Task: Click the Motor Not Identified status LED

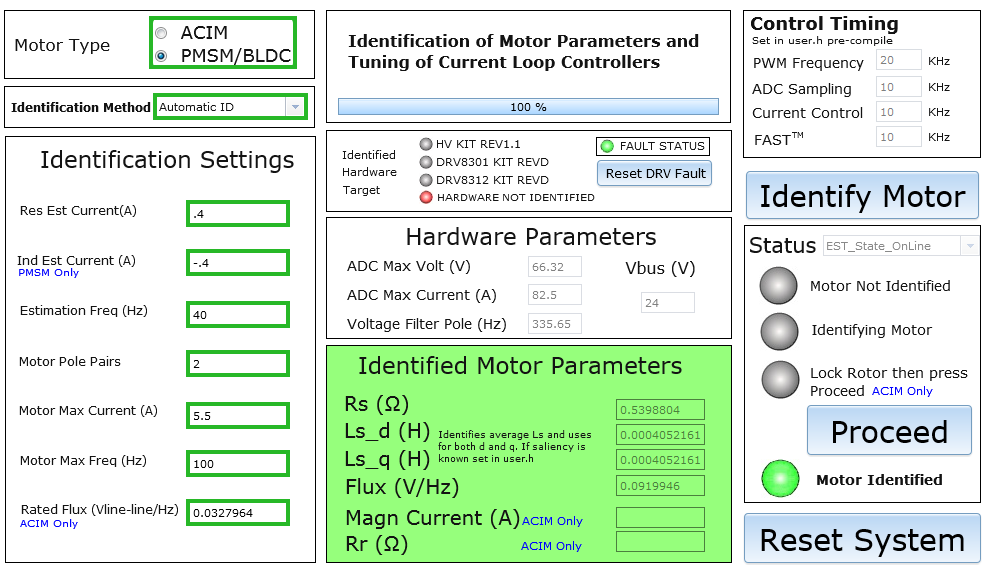Action: click(779, 286)
